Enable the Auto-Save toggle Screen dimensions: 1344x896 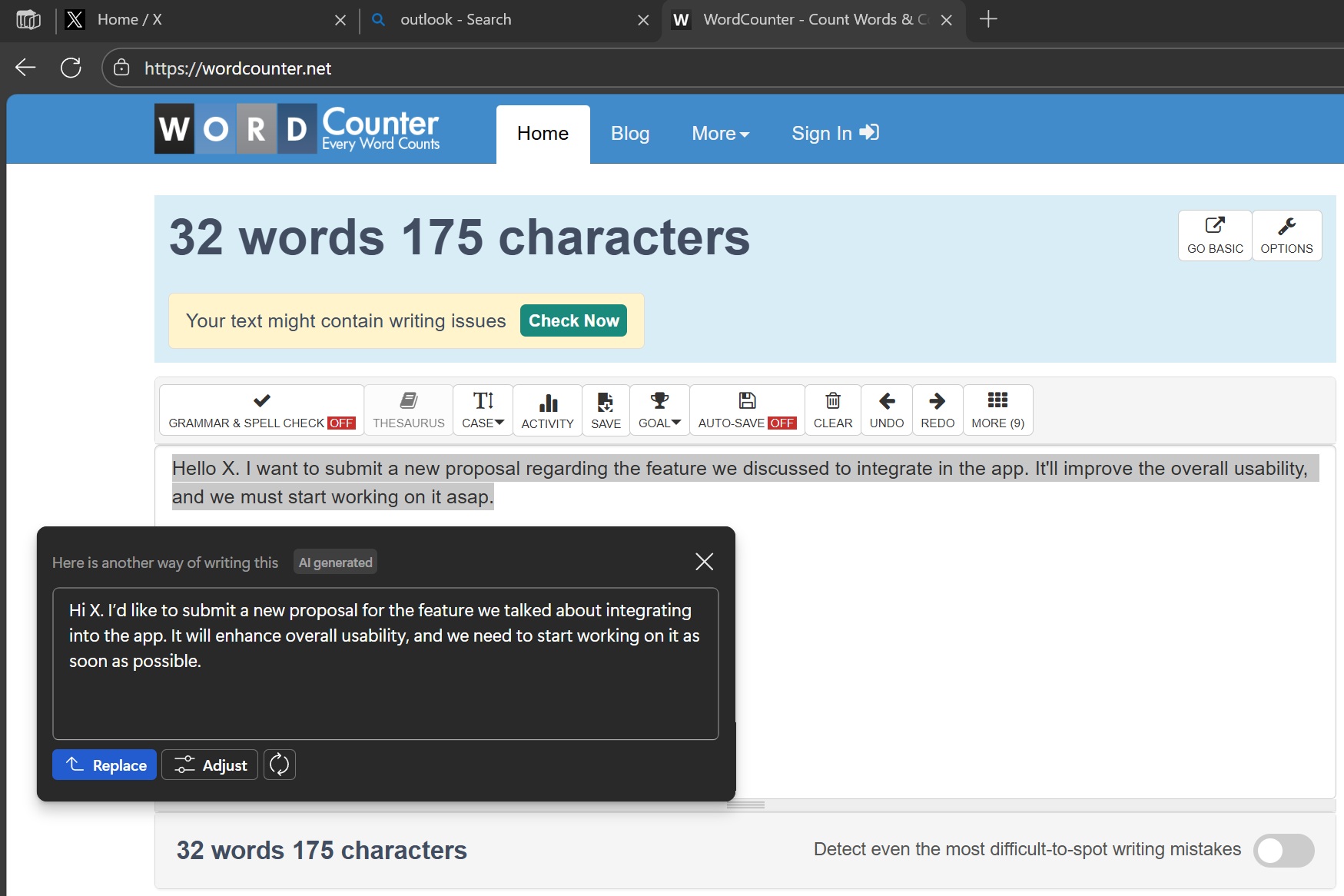point(746,410)
